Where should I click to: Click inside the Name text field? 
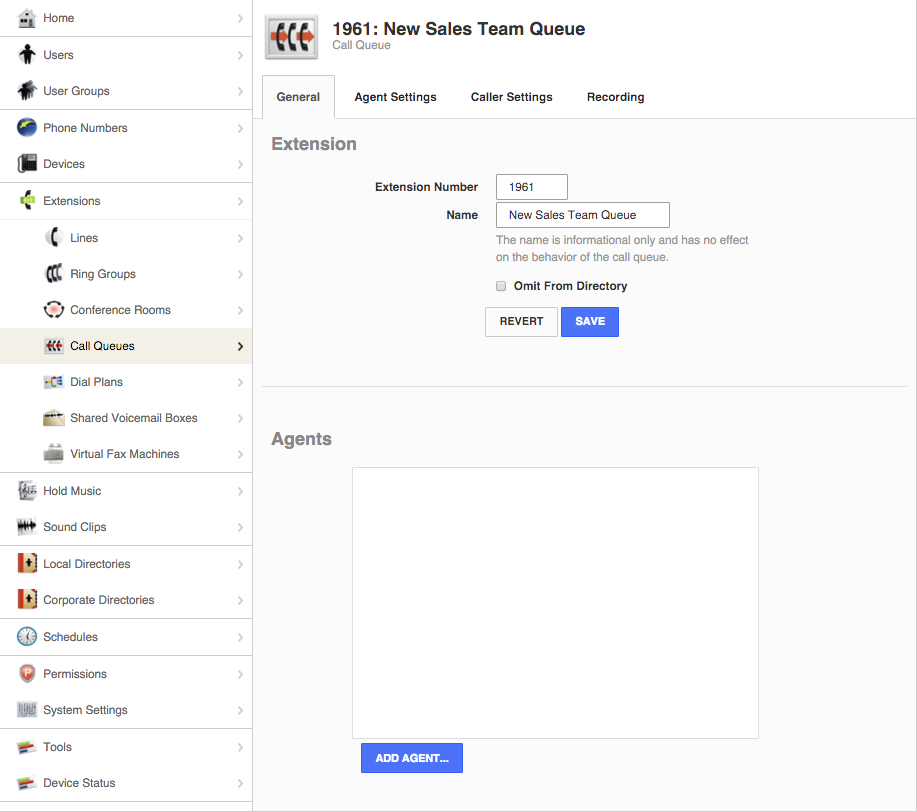[582, 215]
